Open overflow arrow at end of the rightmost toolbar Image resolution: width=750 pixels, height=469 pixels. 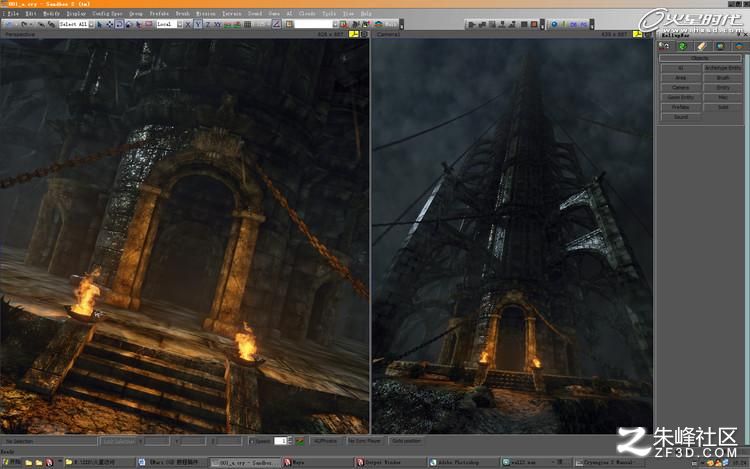coord(592,24)
